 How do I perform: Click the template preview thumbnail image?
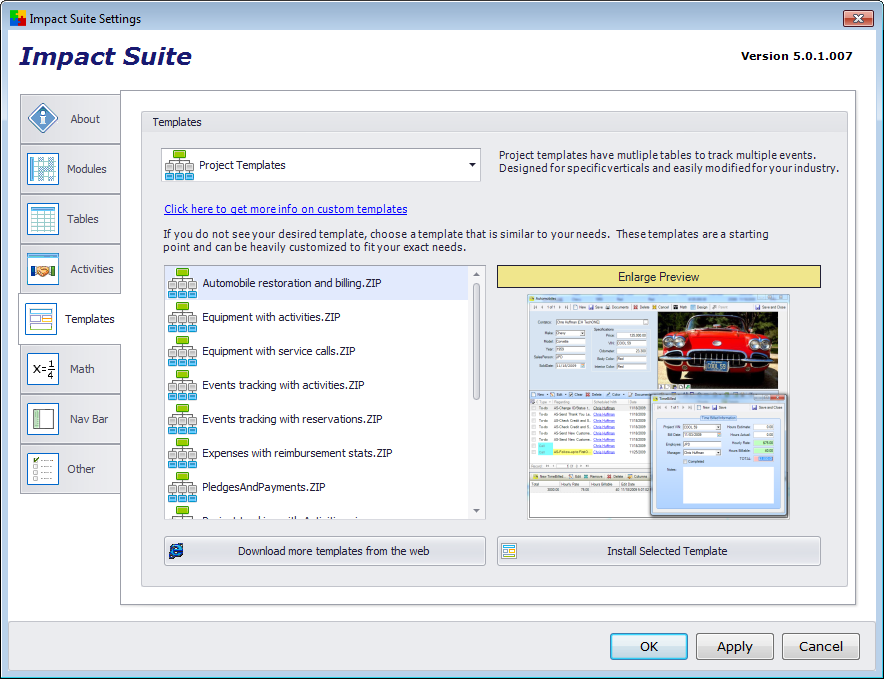658,407
